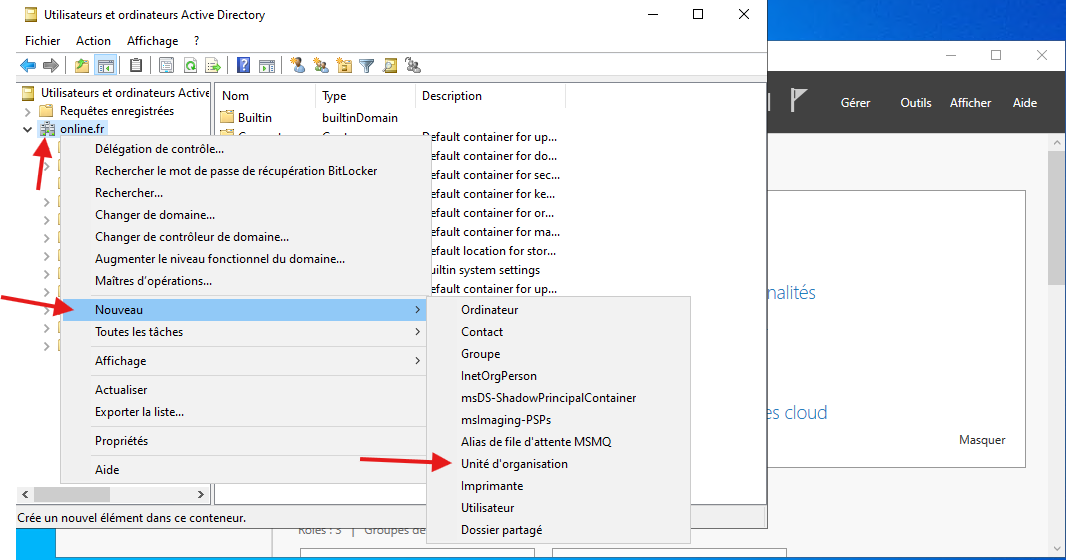
Task: Click tree pane scrollbar right arrow
Action: click(x=201, y=494)
